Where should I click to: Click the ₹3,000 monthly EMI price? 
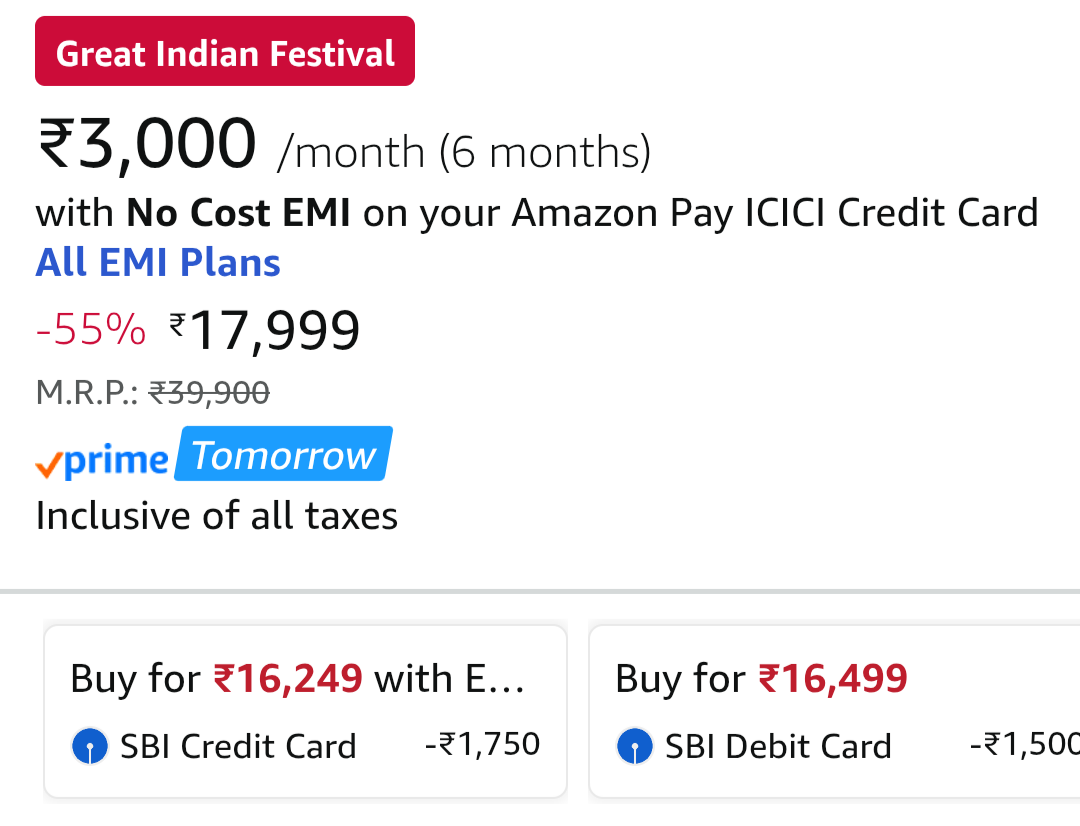click(147, 144)
